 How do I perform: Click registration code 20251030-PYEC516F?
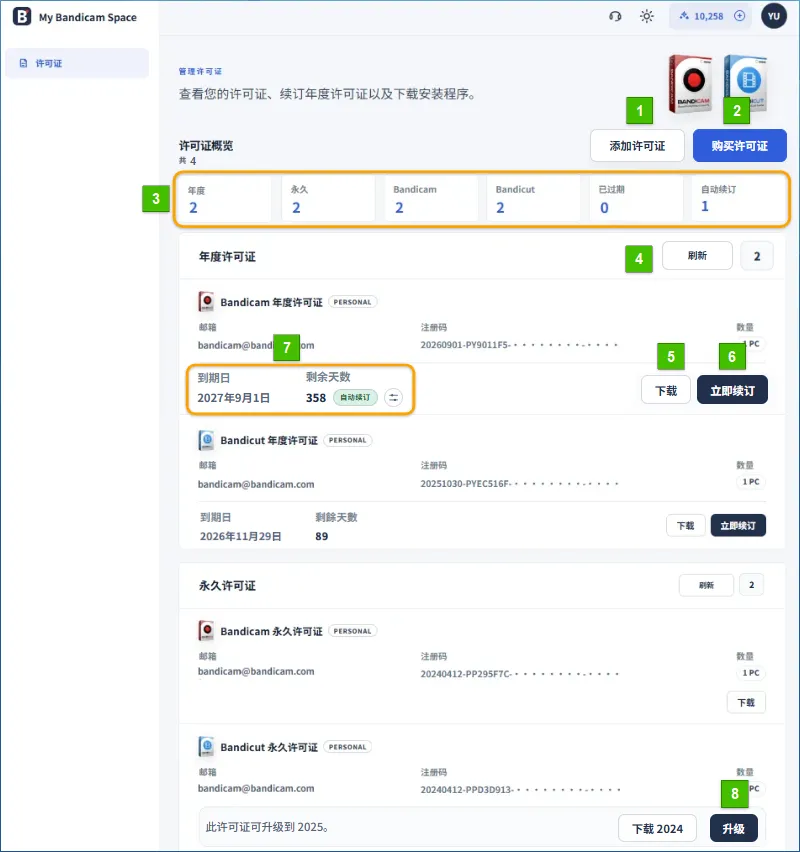[x=519, y=484]
